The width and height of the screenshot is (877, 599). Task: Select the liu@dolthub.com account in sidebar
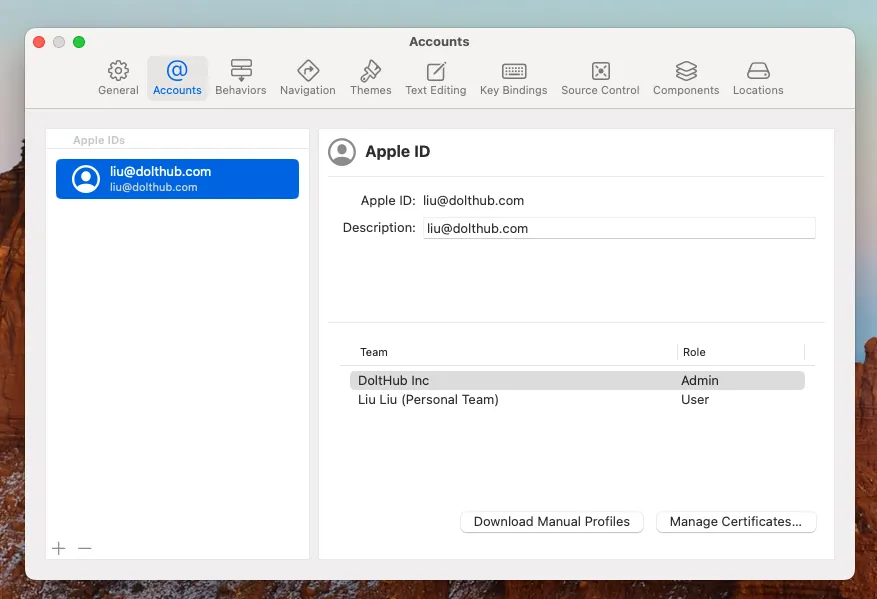click(177, 178)
